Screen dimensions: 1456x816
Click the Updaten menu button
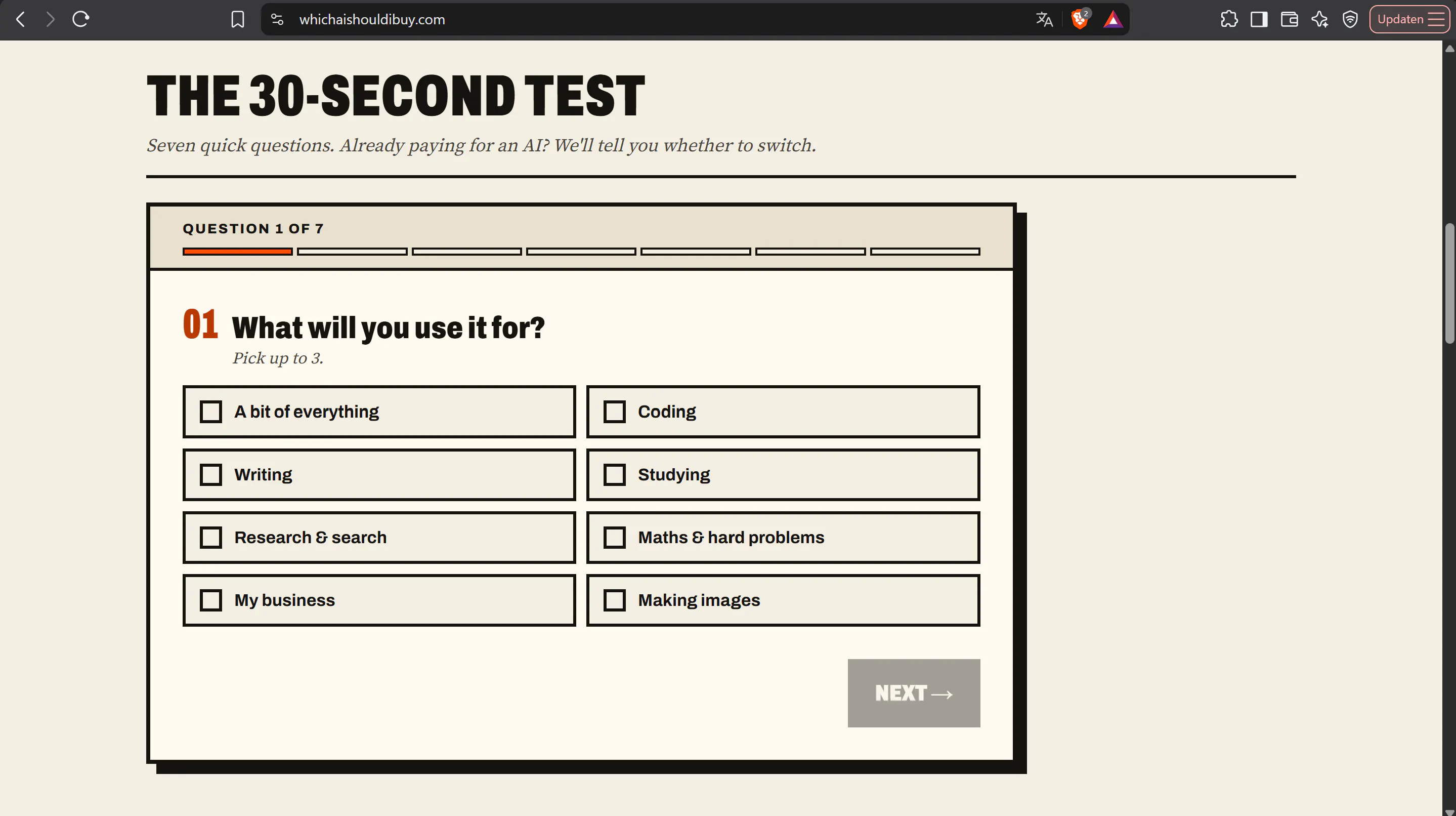coord(1409,19)
